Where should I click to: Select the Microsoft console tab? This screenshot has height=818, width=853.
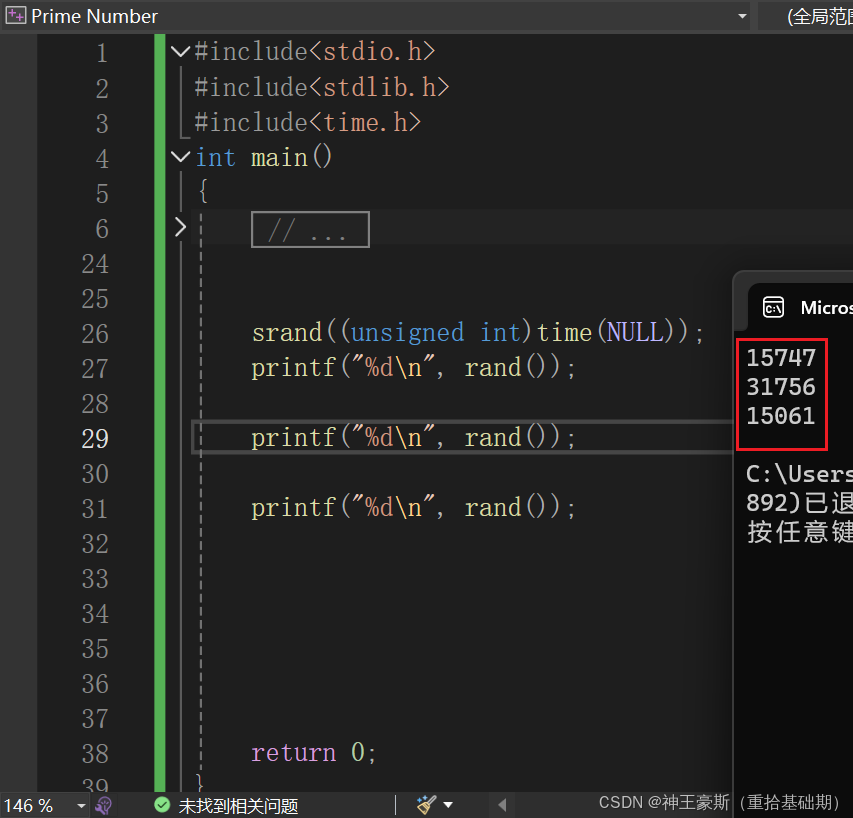point(800,307)
